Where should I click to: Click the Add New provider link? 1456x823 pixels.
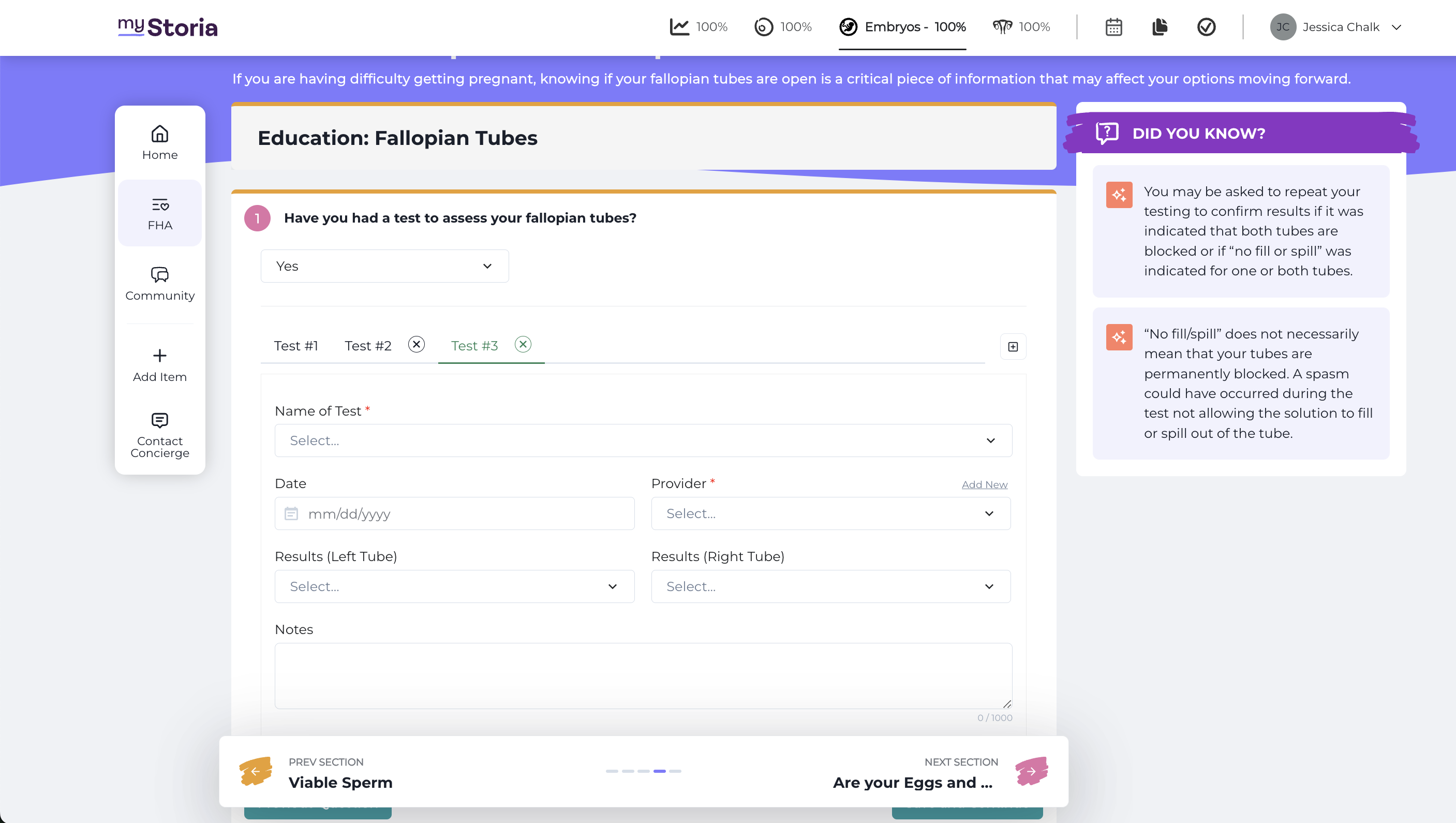[984, 484]
